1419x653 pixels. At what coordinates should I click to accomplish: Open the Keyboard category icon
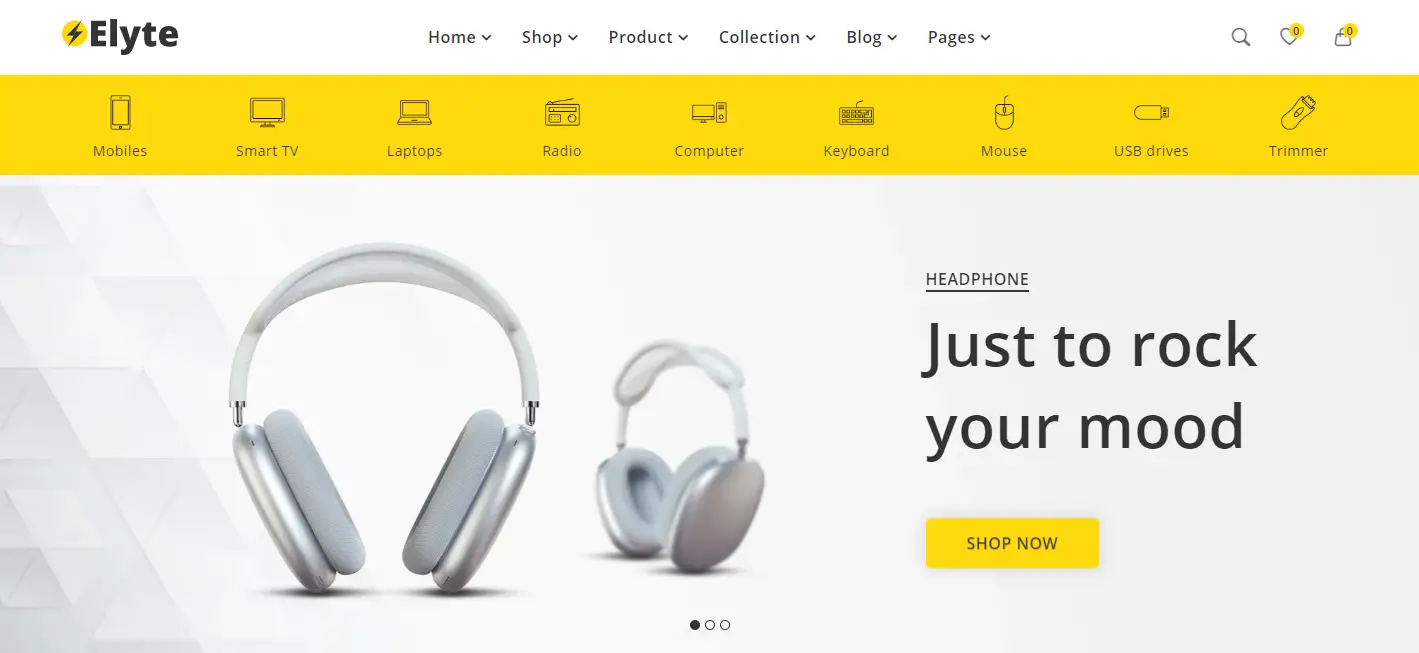tap(856, 114)
